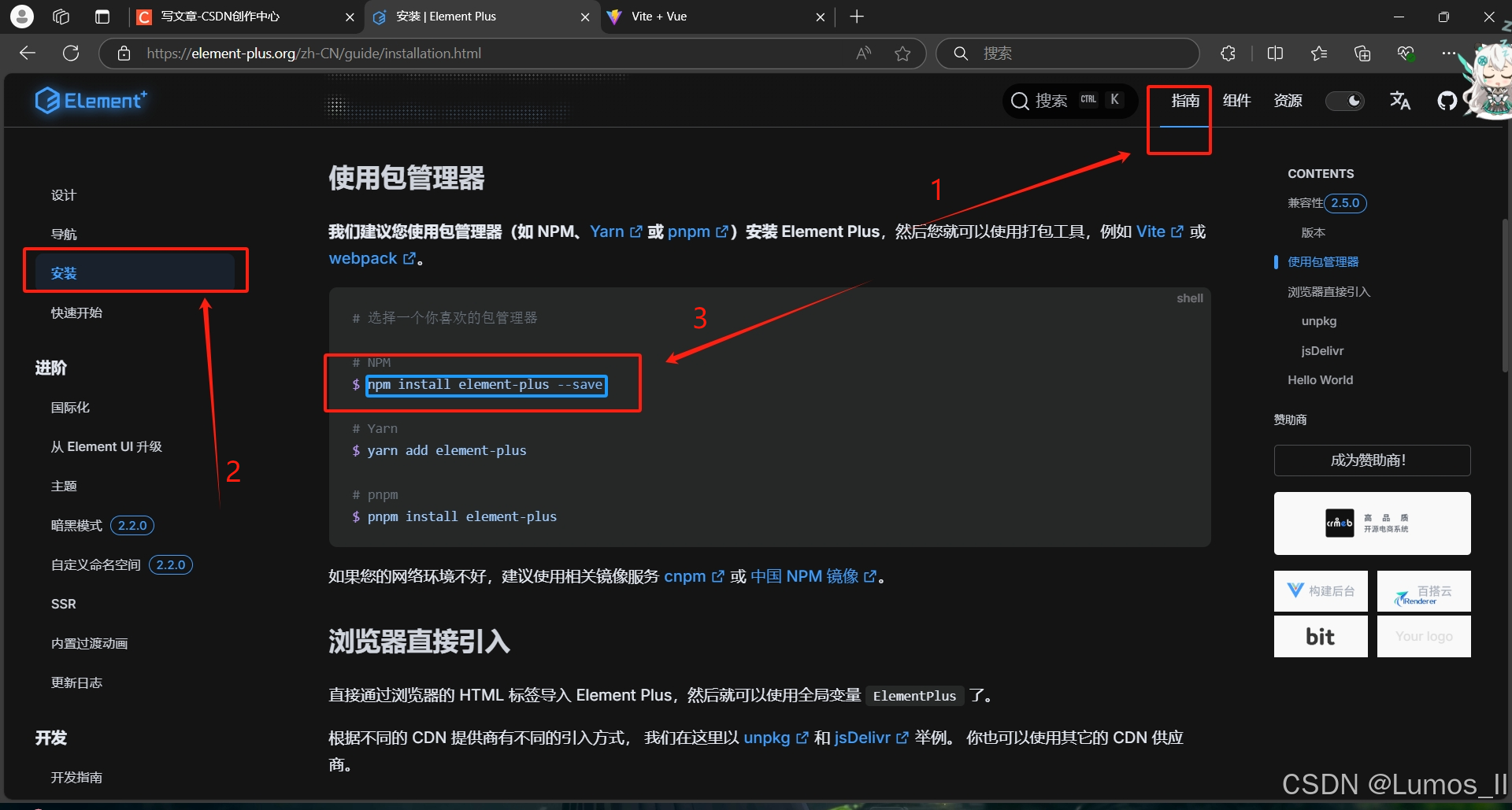The height and width of the screenshot is (810, 1512).
Task: Add this page to favorites
Action: 902,53
